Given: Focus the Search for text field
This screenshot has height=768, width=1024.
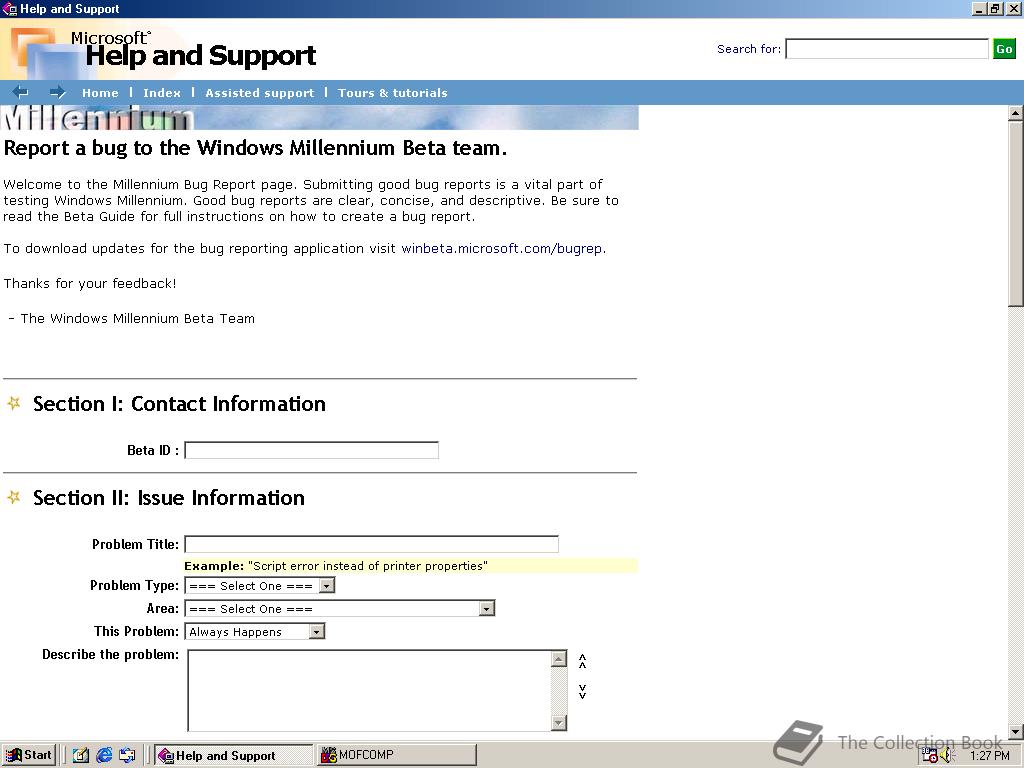Looking at the screenshot, I should tap(887, 49).
